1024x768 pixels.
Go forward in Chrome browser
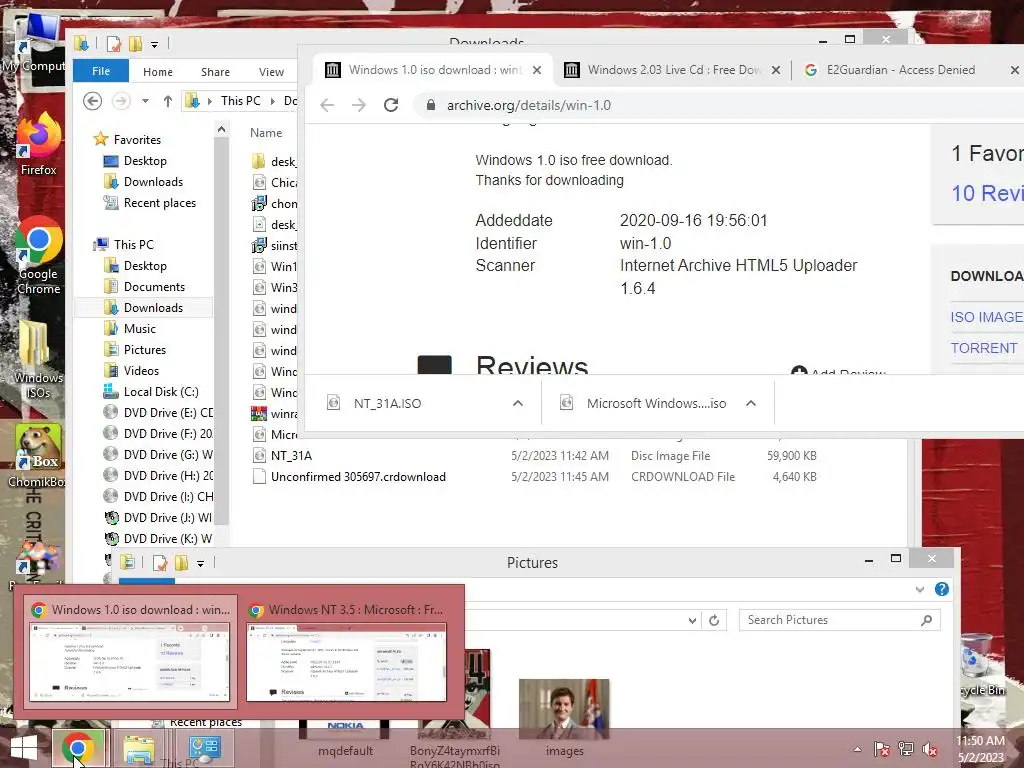coord(359,105)
